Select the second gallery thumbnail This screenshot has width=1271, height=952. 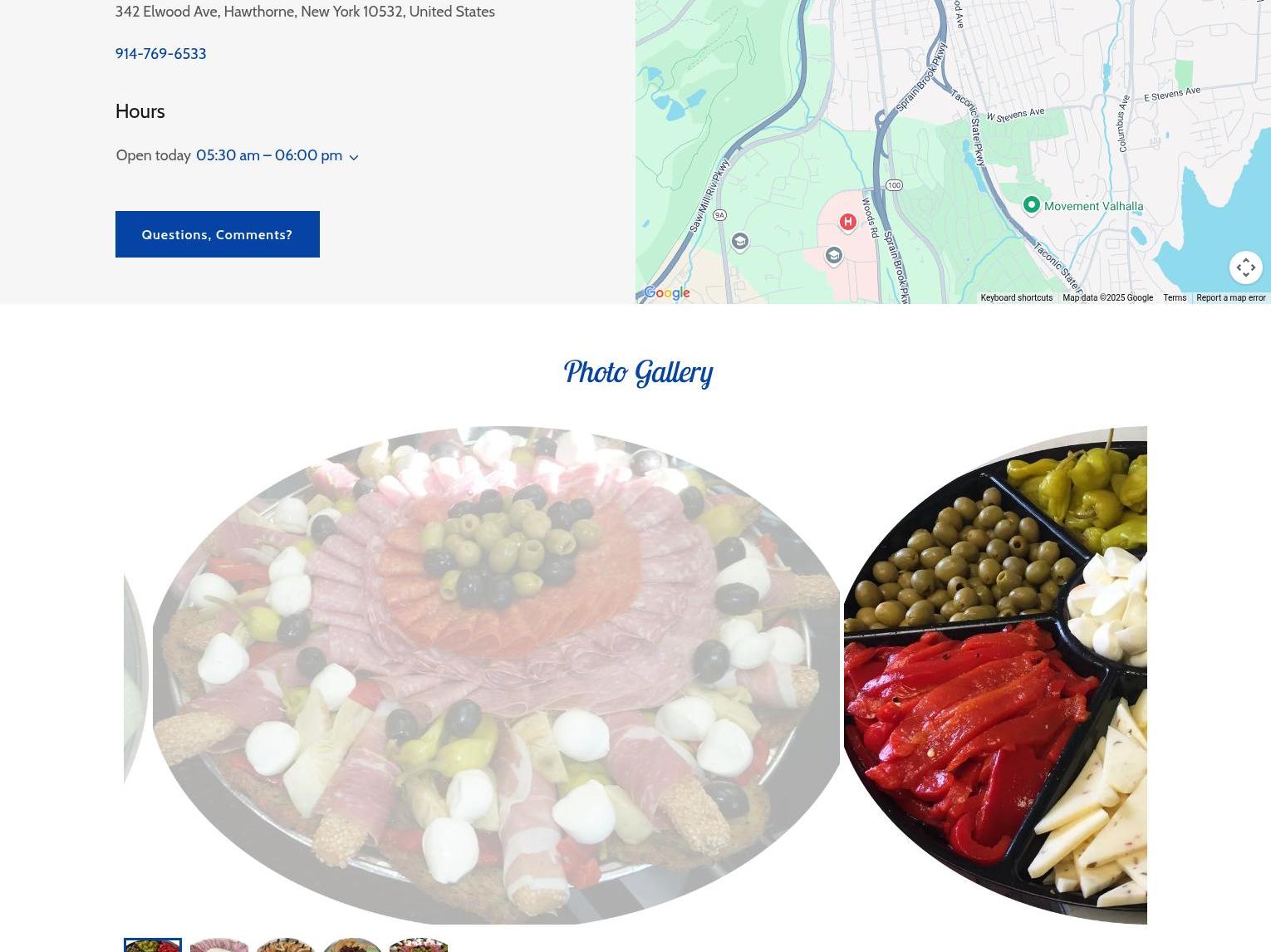tap(219, 945)
